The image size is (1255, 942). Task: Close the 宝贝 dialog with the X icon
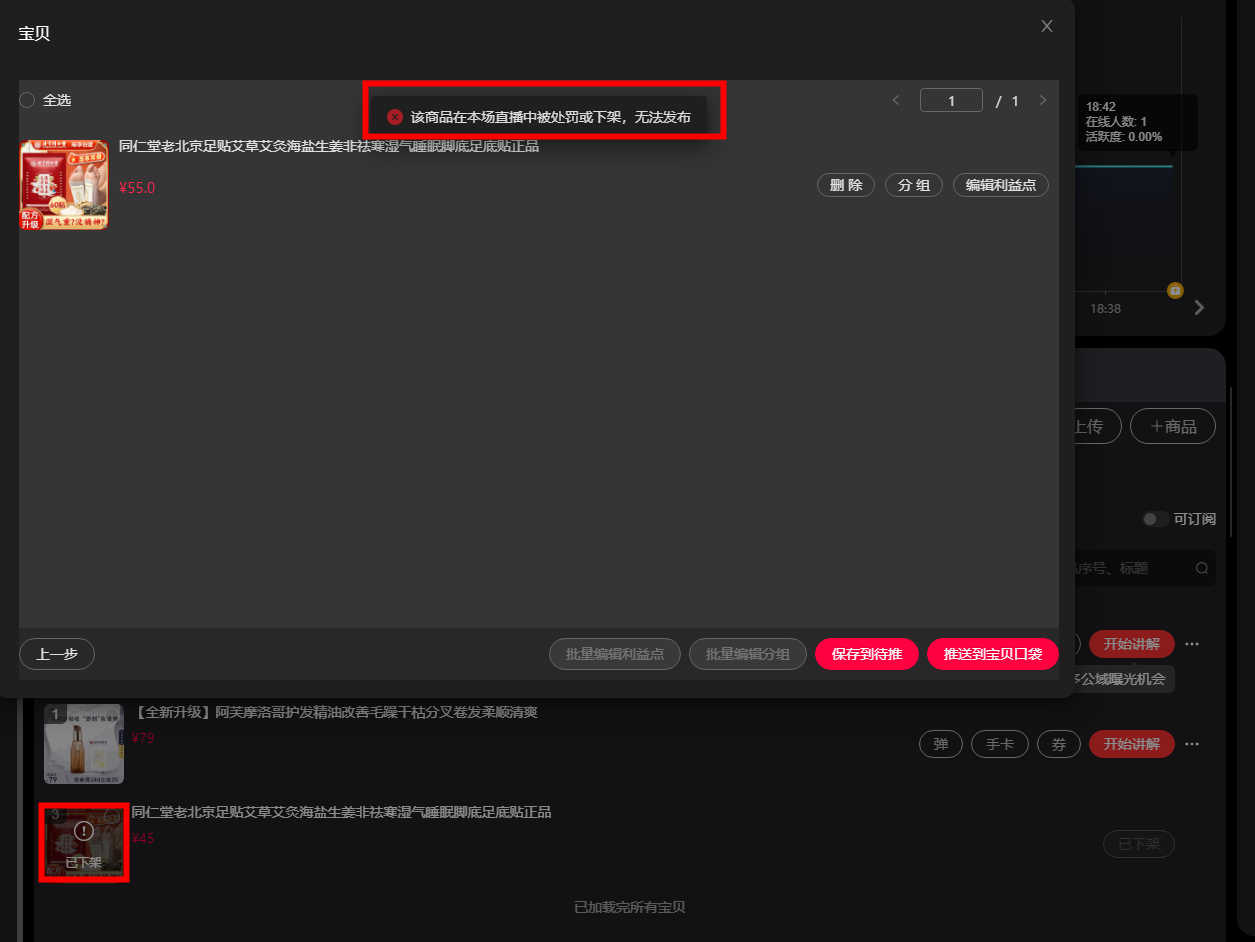pos(1047,26)
